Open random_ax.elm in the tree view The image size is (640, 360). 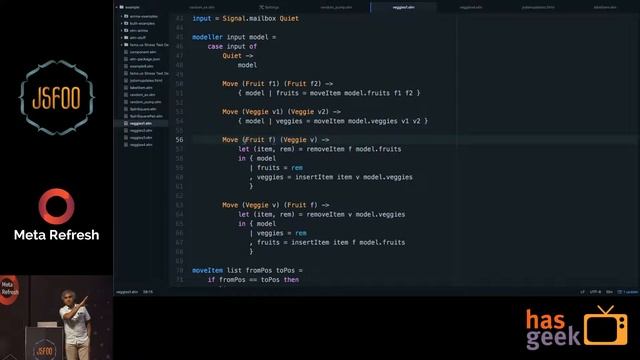142,95
